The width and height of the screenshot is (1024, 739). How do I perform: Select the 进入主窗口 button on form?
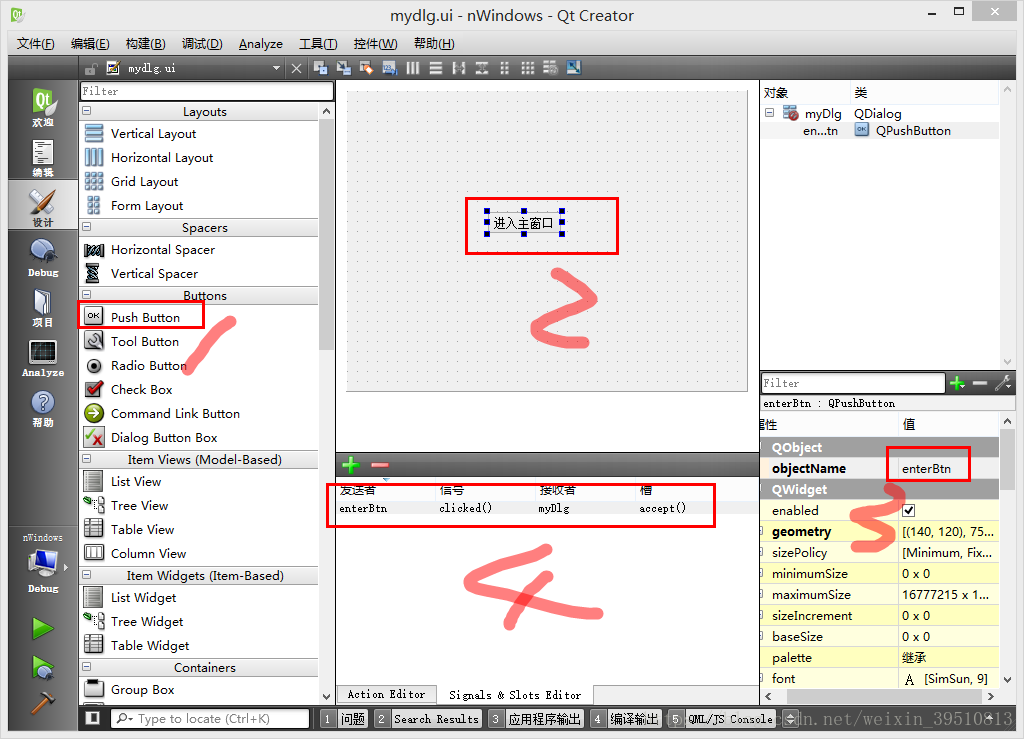coord(524,223)
